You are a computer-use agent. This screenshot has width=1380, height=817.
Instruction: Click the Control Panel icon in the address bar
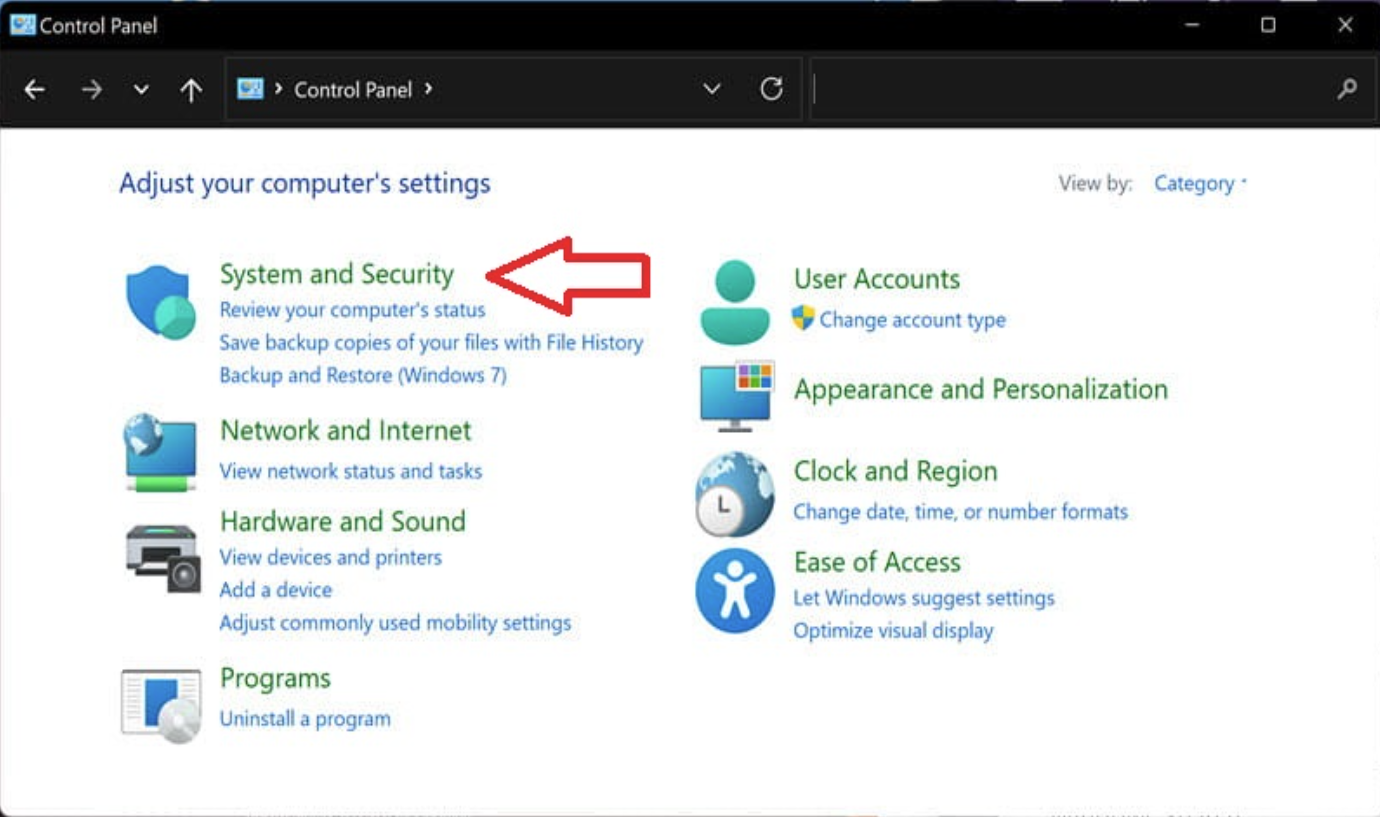[x=250, y=89]
